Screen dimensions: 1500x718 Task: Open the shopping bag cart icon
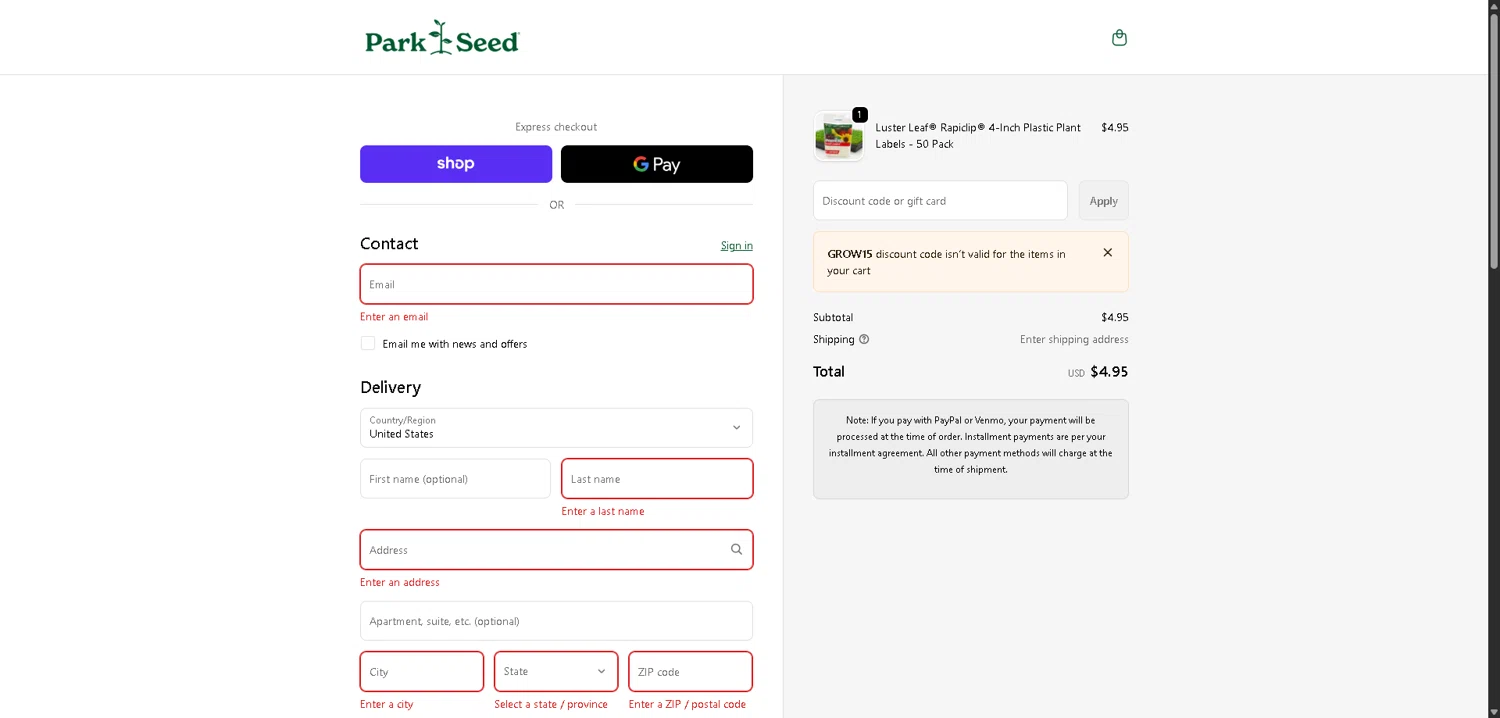(x=1119, y=38)
